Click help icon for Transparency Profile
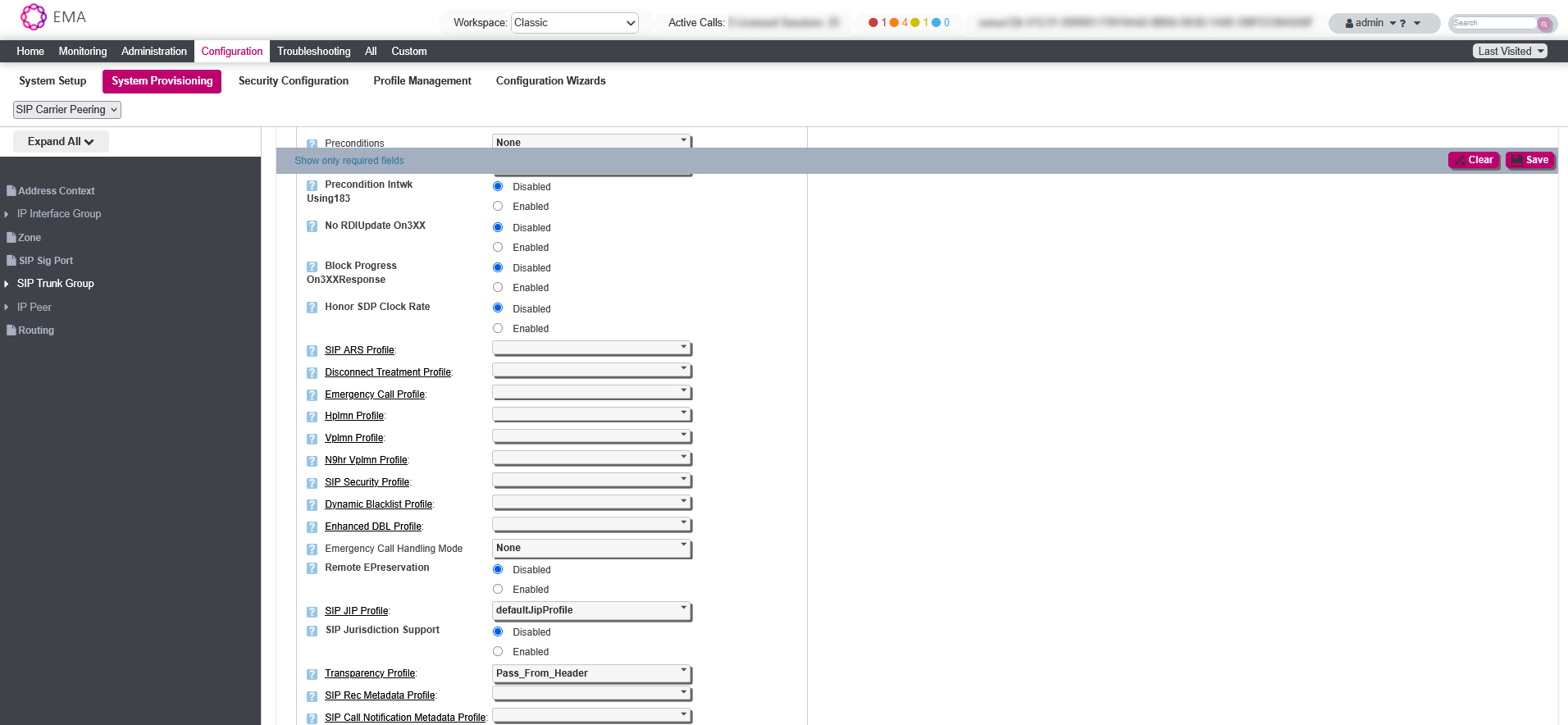Screen dimensions: 1568x725 coord(312,674)
